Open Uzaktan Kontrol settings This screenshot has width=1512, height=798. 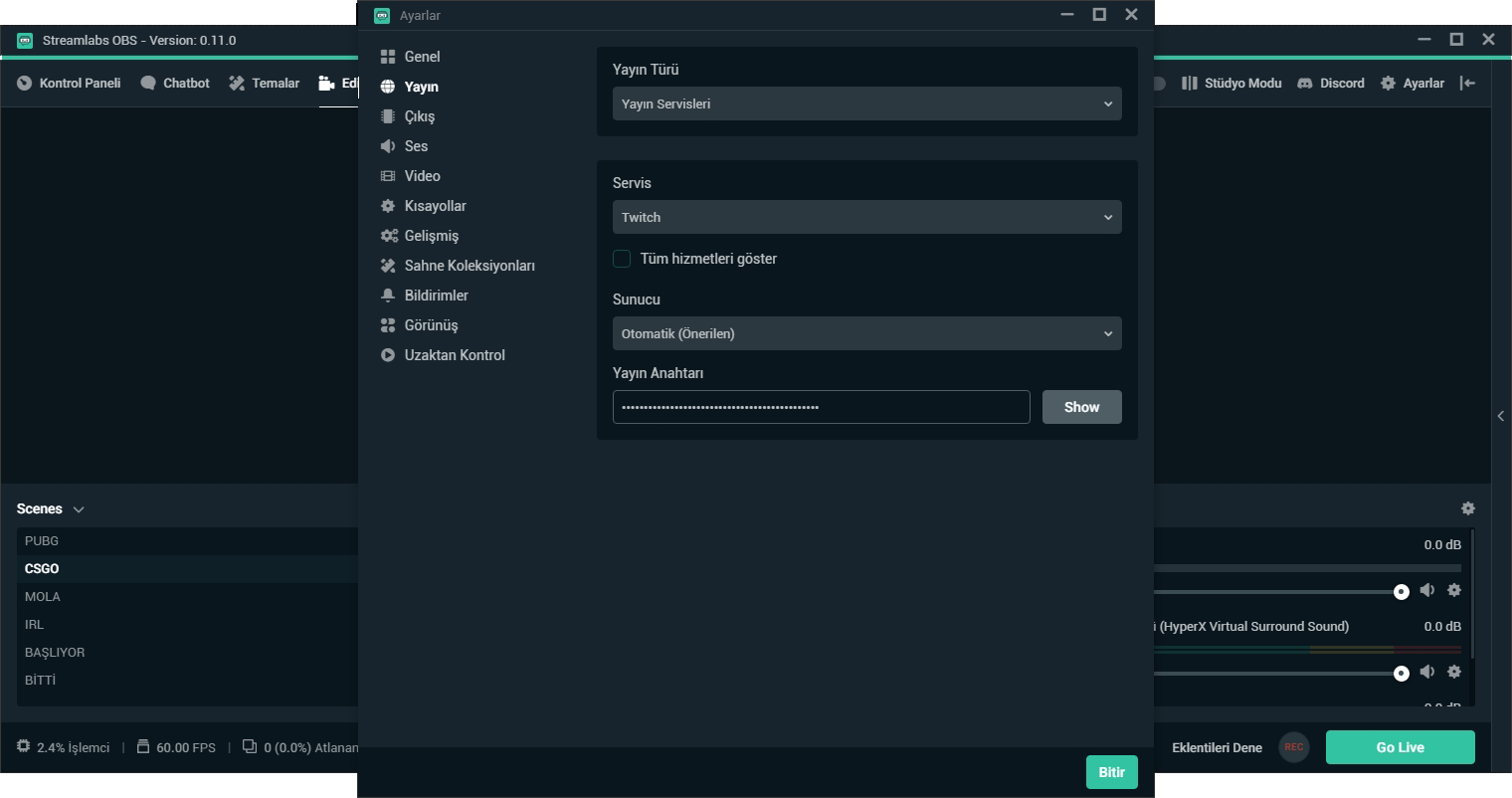pos(443,355)
